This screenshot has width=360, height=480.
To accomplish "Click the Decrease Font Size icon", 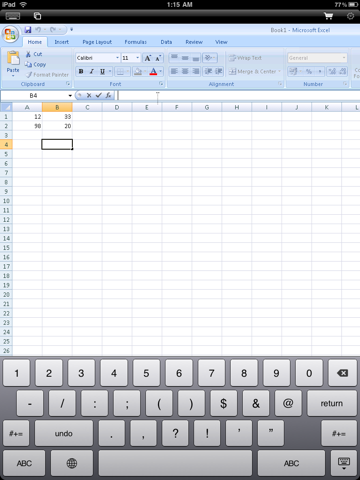I will (x=158, y=58).
